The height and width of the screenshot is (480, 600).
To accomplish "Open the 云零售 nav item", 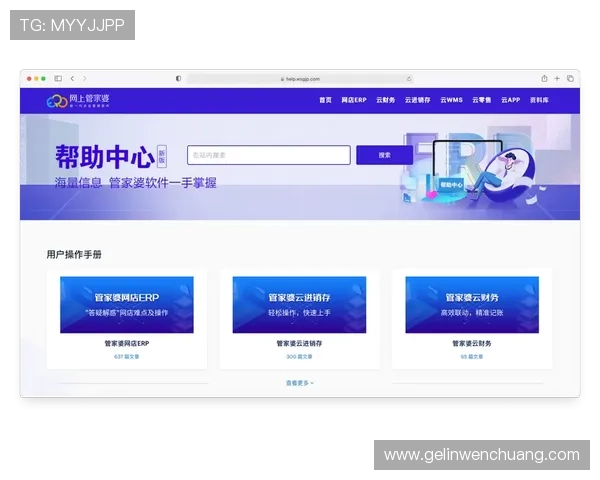I will (x=481, y=100).
